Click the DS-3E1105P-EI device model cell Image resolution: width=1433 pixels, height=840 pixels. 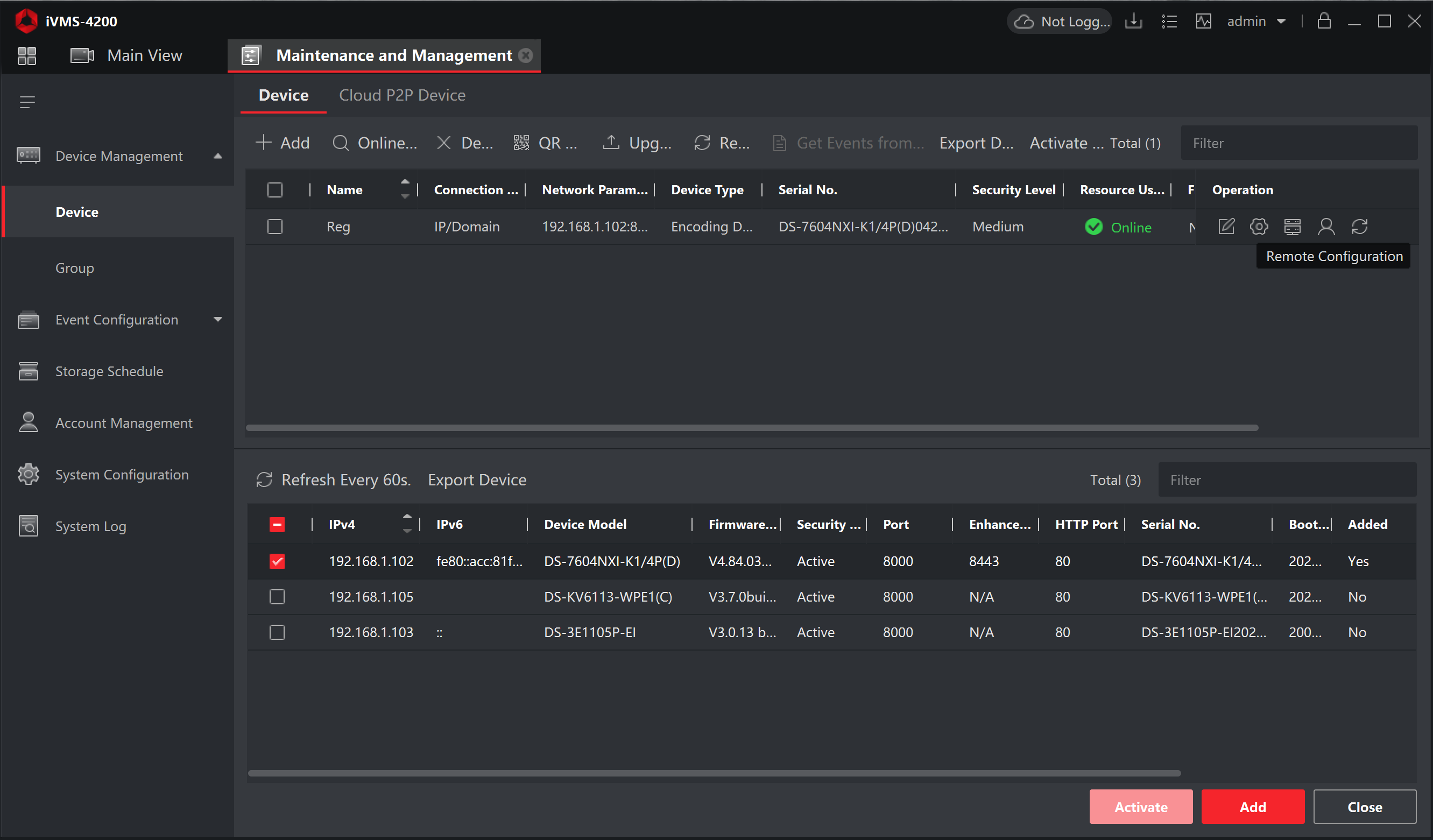pos(590,632)
